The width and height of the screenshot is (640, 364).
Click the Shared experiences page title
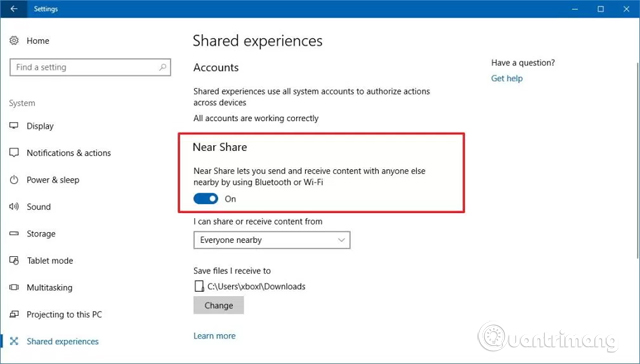pos(258,41)
